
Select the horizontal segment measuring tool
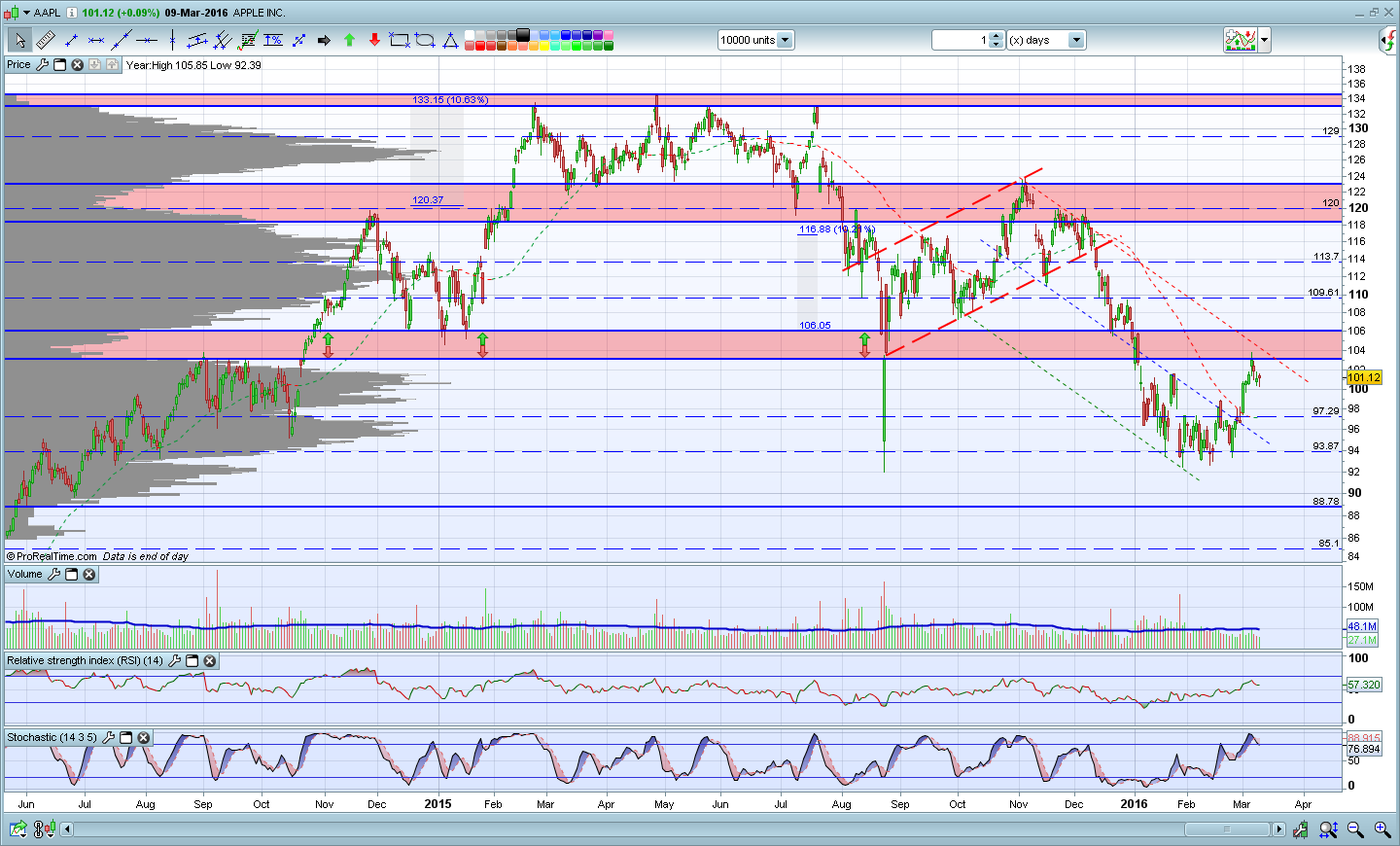(96, 40)
